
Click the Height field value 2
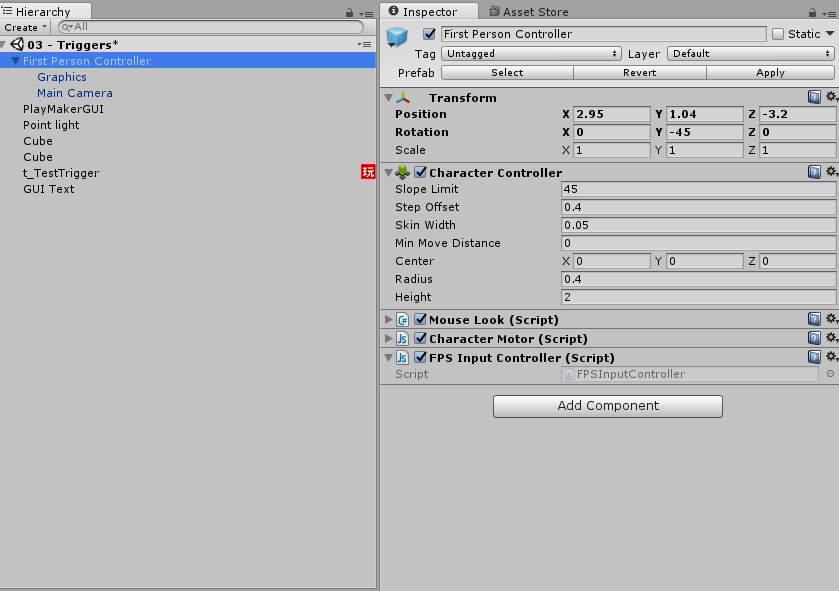698,297
